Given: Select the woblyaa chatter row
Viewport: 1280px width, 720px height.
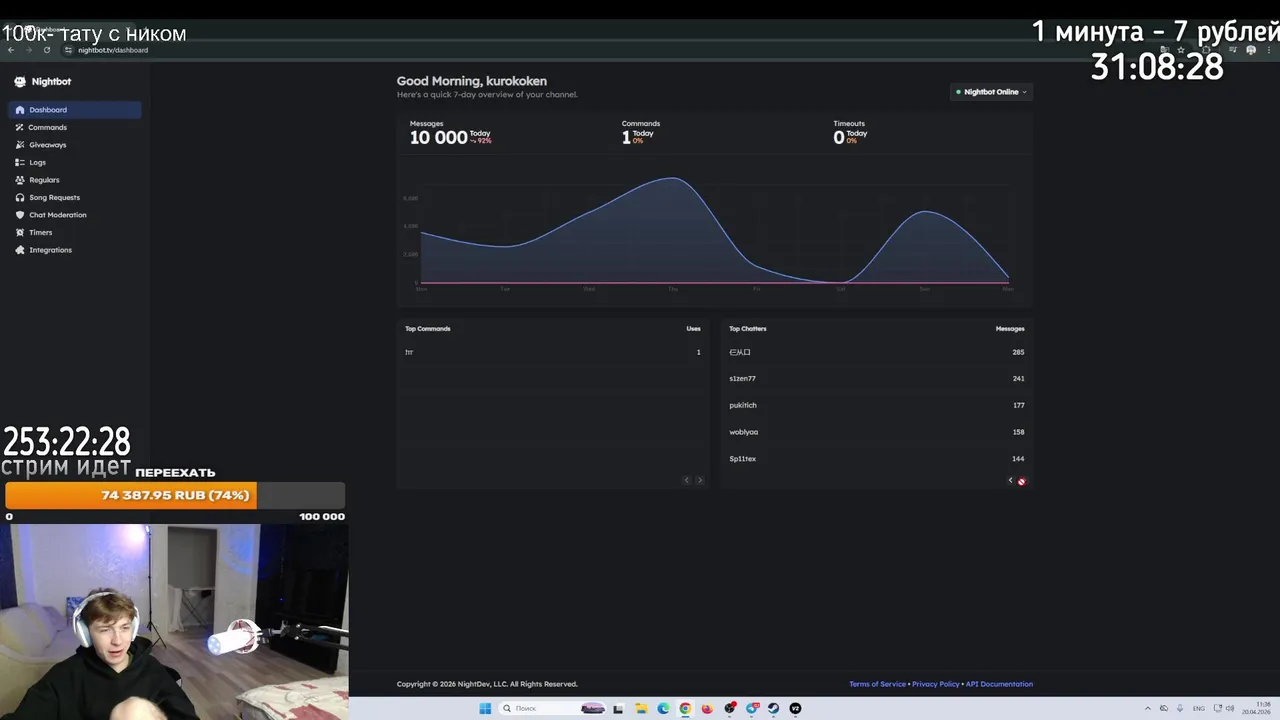Looking at the screenshot, I should 877,432.
